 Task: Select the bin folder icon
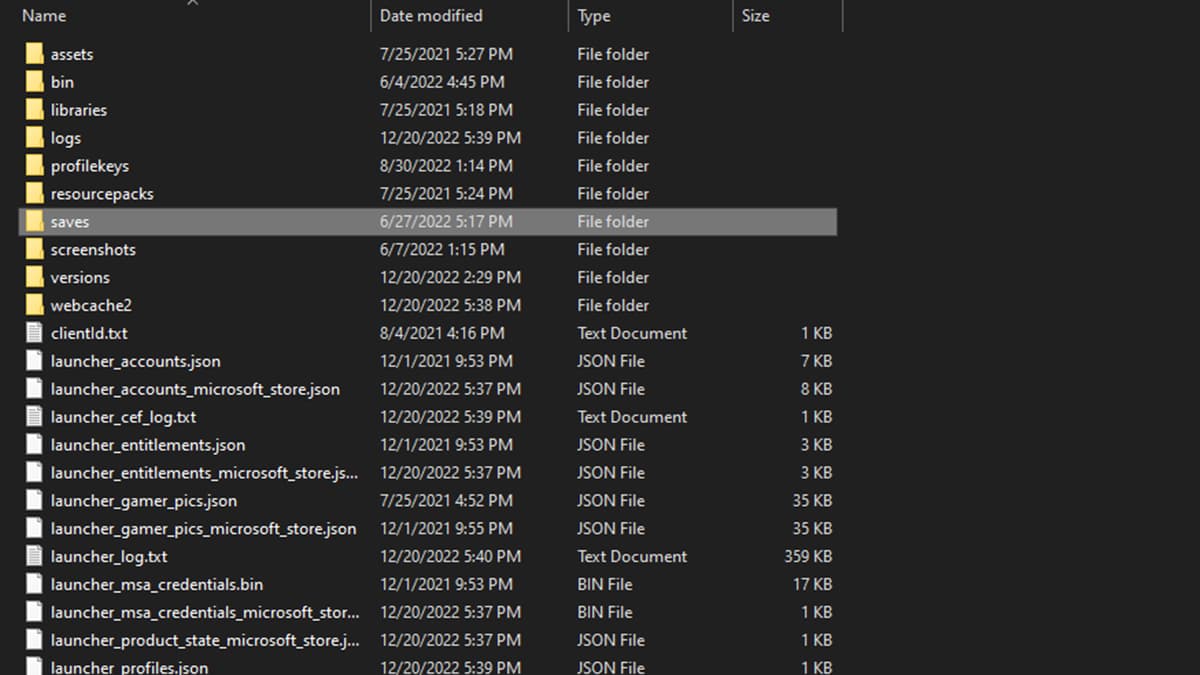tap(35, 82)
